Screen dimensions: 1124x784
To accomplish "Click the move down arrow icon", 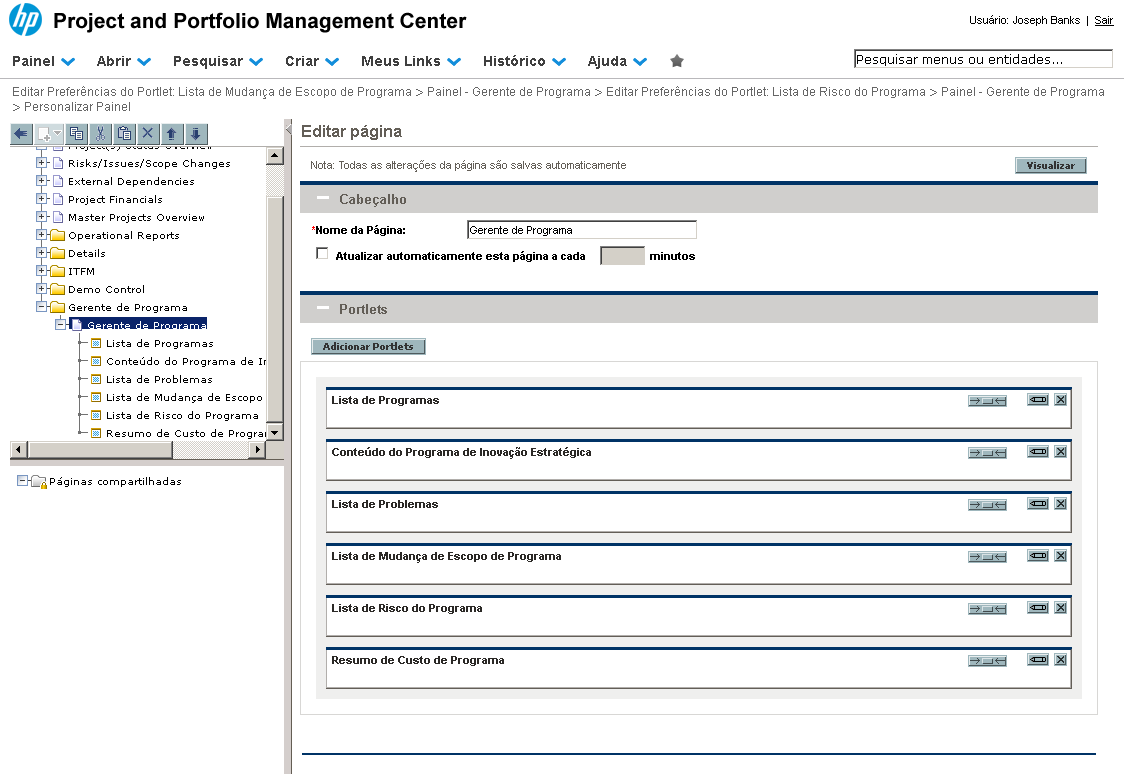I will [x=196, y=133].
